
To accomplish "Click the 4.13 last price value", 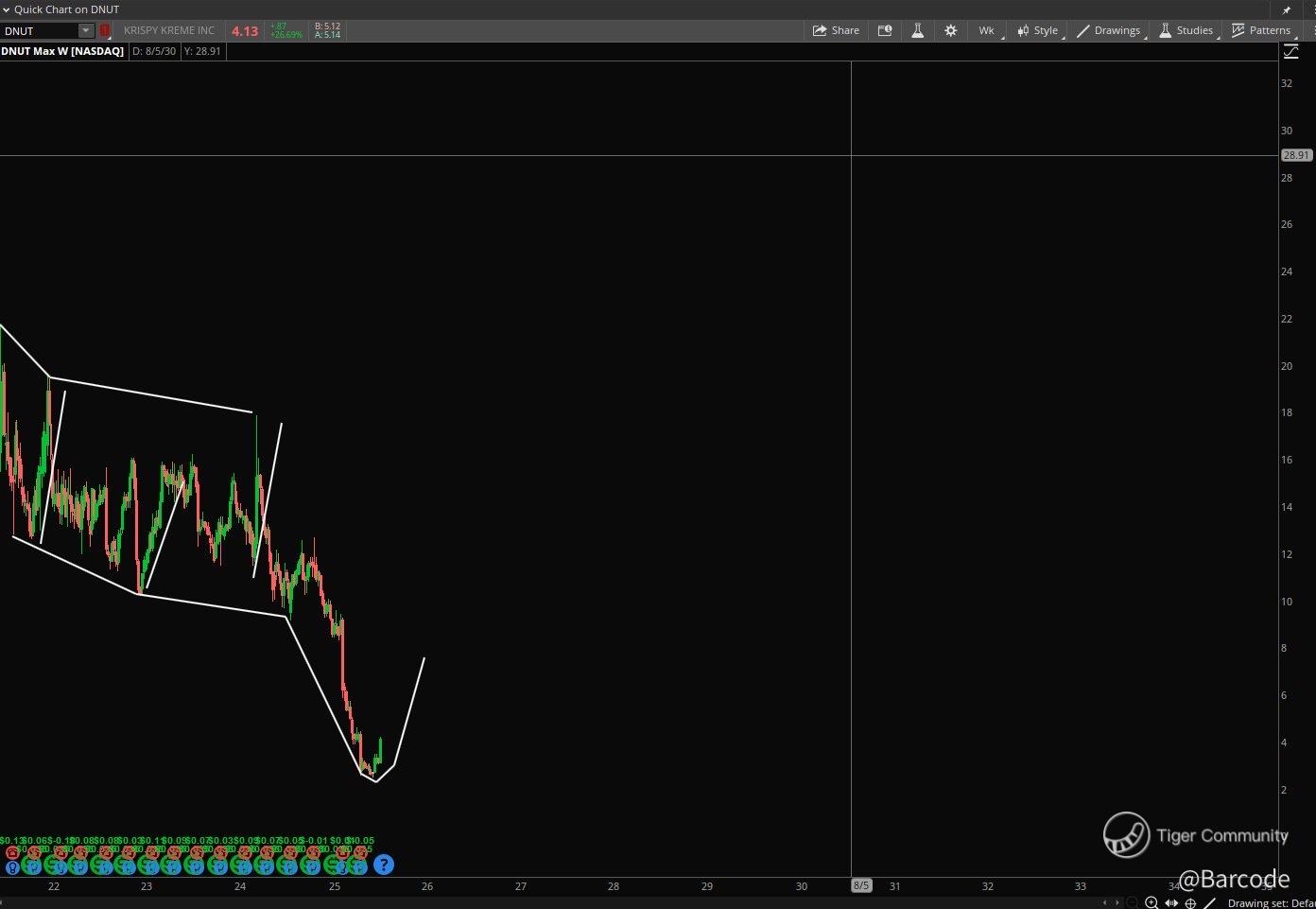I will pyautogui.click(x=245, y=31).
